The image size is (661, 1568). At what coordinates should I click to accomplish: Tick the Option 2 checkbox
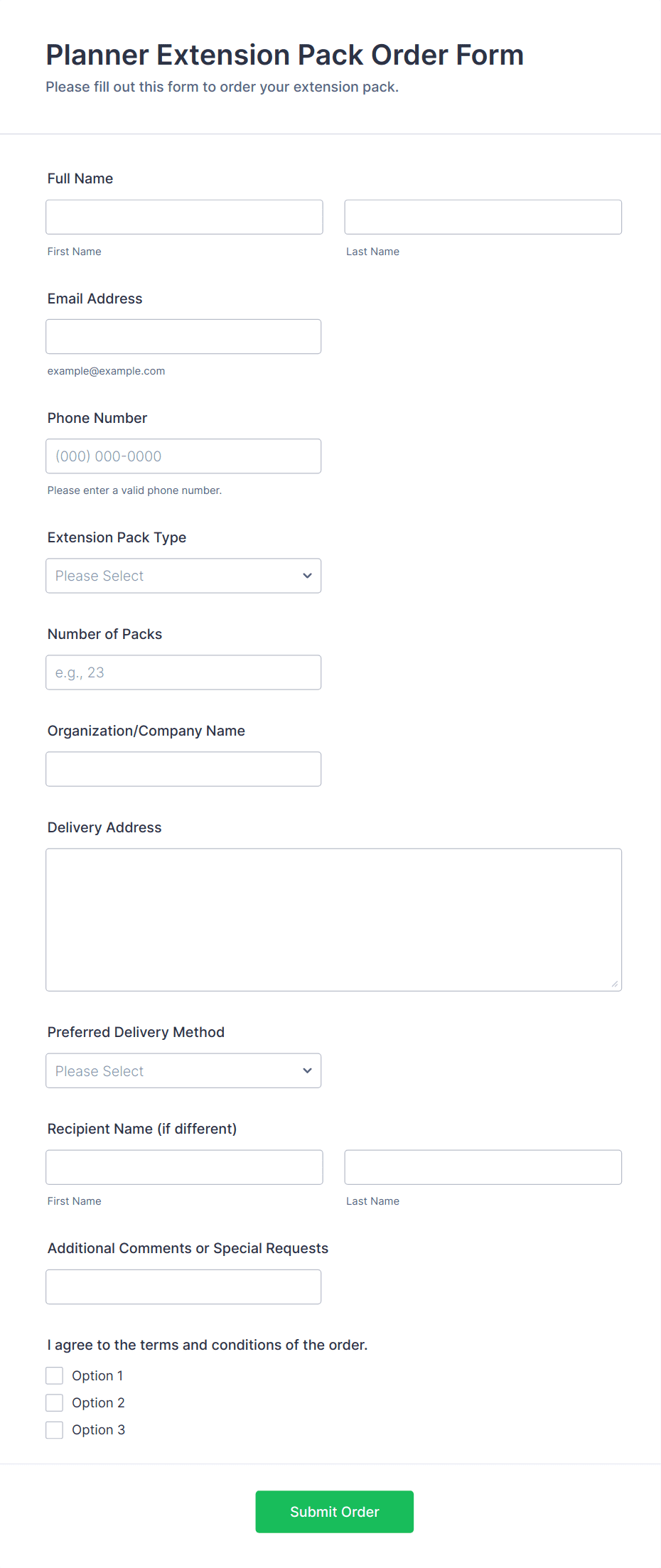pyautogui.click(x=55, y=1402)
